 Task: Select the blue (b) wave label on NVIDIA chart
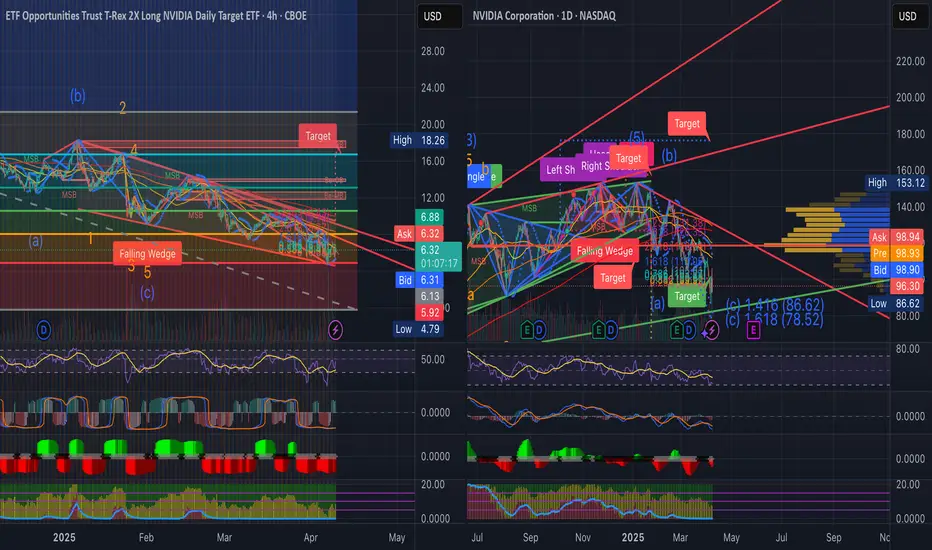669,156
